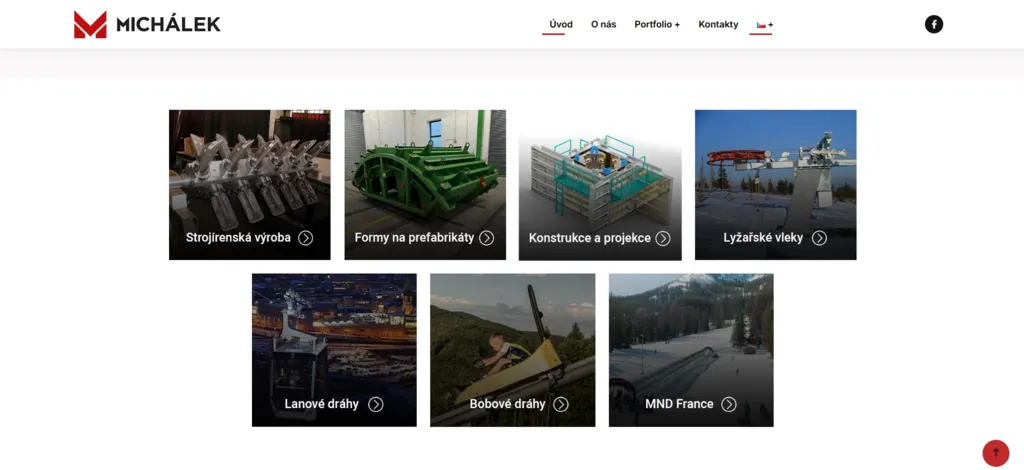Click the Michálek logo in the header

[147, 25]
